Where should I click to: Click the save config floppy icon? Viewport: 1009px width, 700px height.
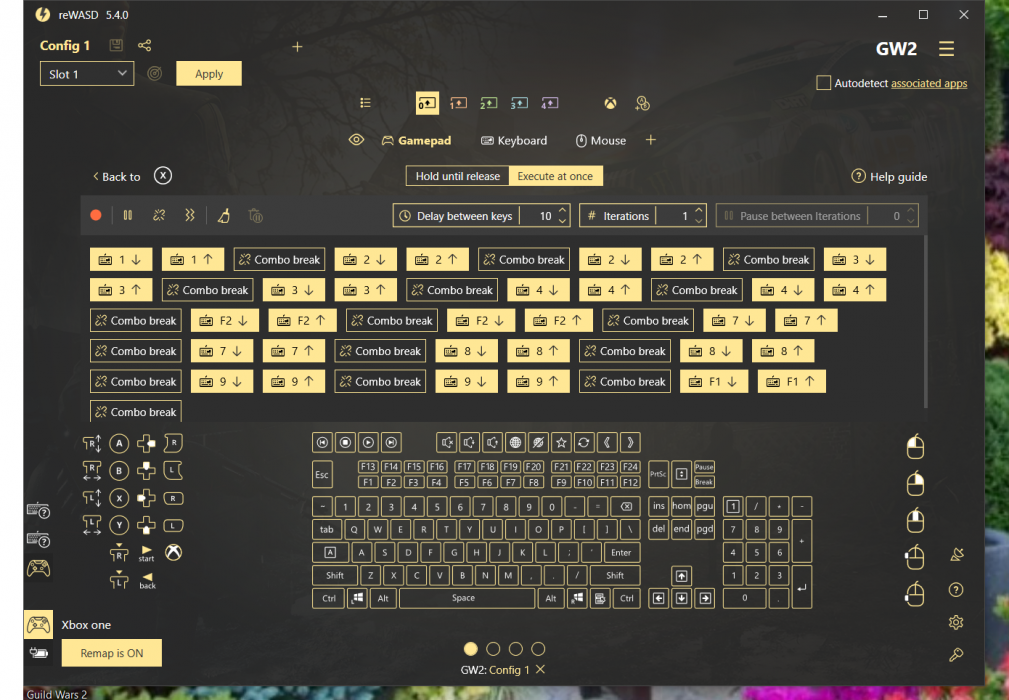(x=116, y=45)
